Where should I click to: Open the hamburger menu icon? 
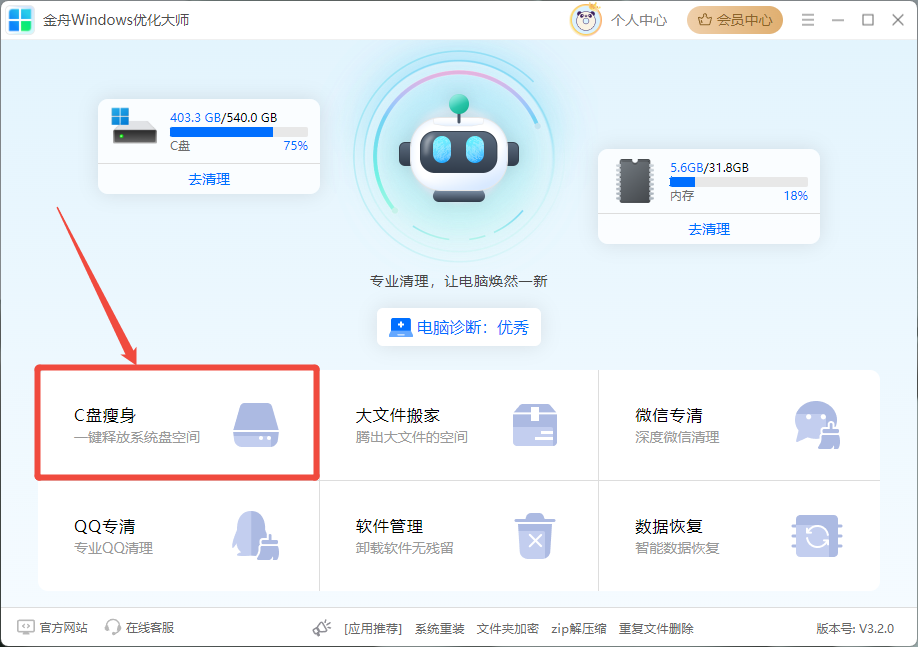808,20
